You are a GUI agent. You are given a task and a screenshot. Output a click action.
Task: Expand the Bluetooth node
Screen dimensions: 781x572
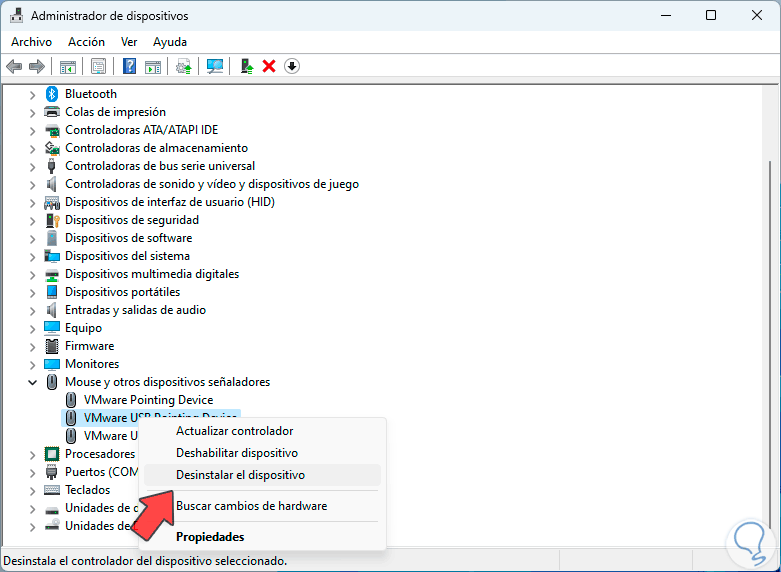point(32,94)
